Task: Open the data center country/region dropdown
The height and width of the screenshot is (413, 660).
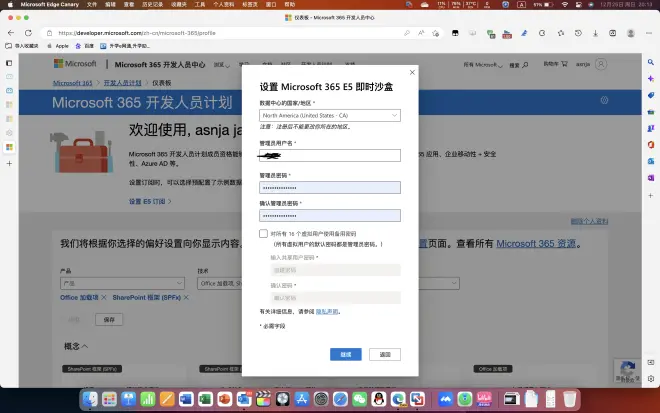Action: 330,115
